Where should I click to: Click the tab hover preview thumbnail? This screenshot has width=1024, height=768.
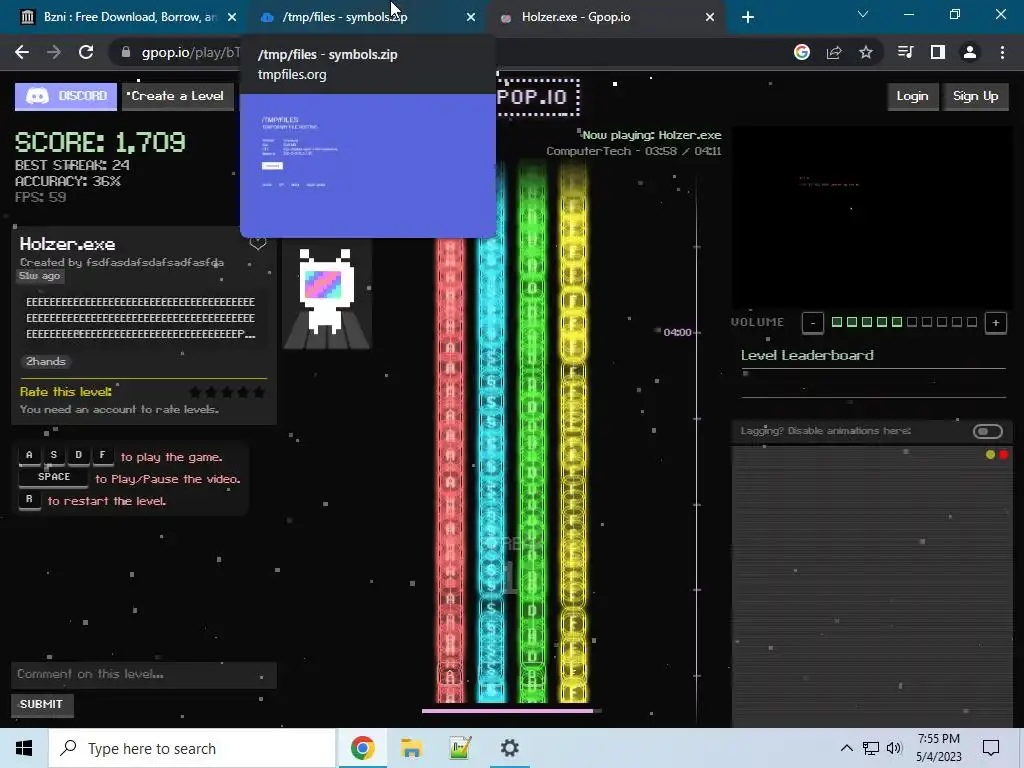pyautogui.click(x=368, y=166)
